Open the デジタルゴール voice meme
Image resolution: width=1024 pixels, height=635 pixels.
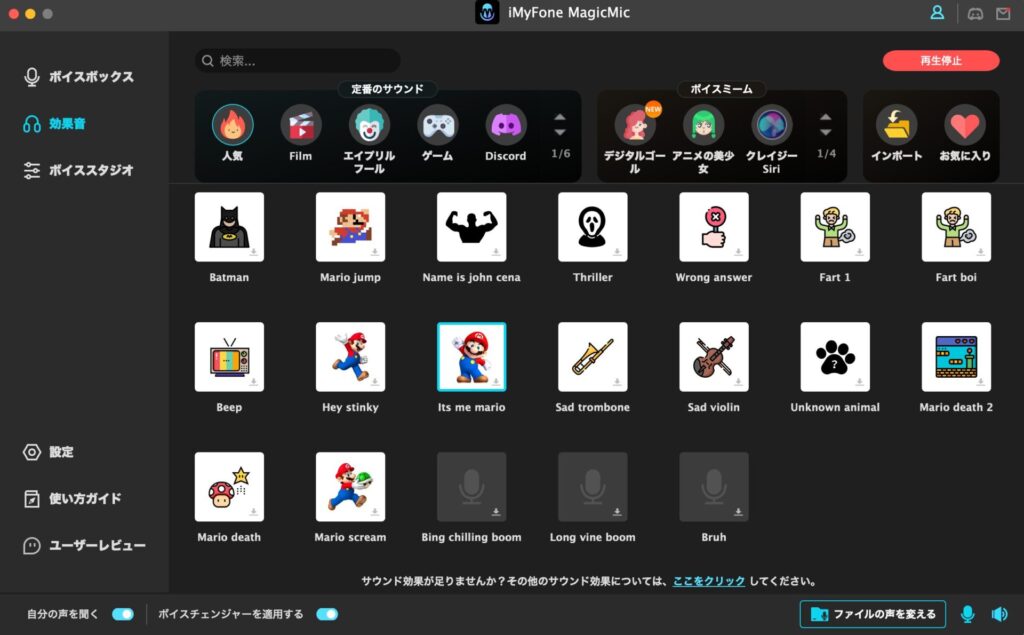pyautogui.click(x=635, y=125)
